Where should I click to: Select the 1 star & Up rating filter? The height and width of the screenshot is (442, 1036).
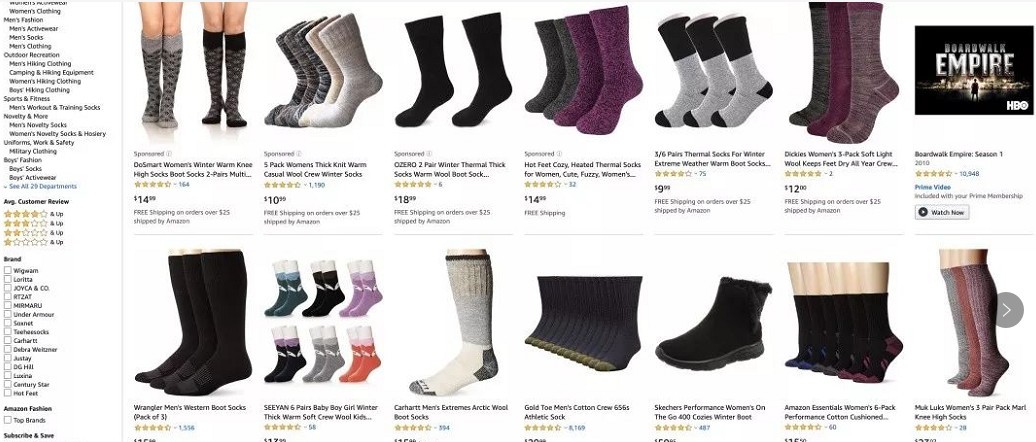pos(33,242)
